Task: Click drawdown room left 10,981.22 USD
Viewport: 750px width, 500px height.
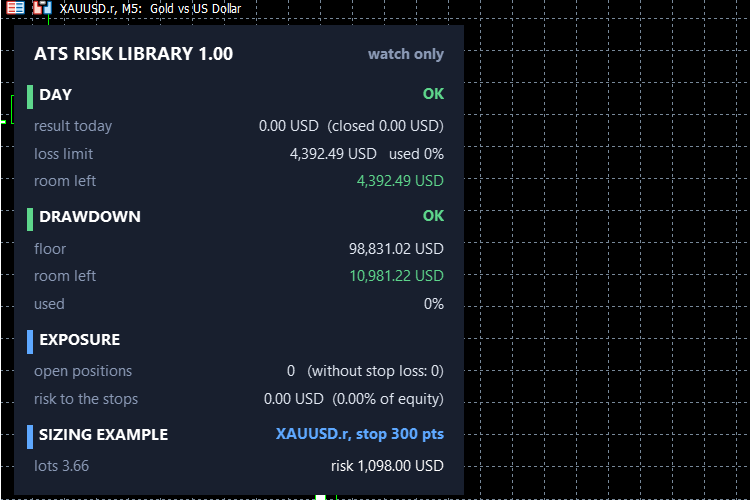Action: 397,276
